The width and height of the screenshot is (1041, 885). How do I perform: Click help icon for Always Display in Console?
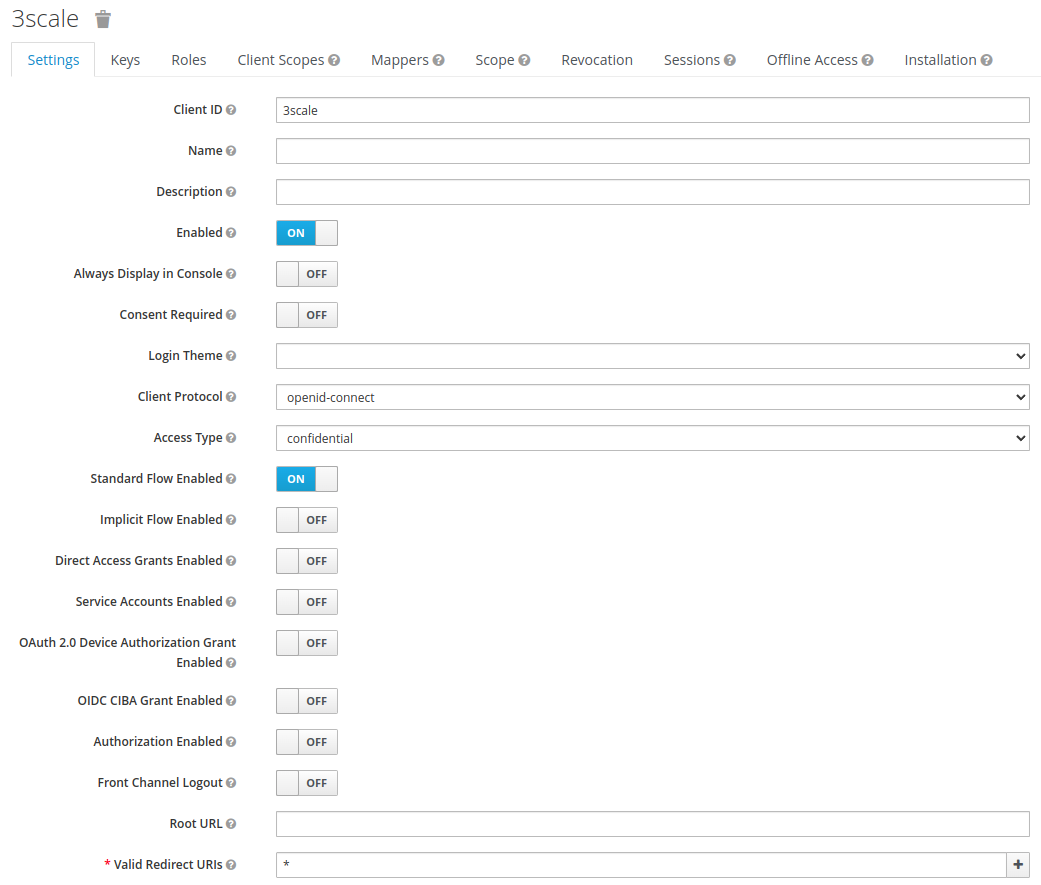[x=231, y=274]
